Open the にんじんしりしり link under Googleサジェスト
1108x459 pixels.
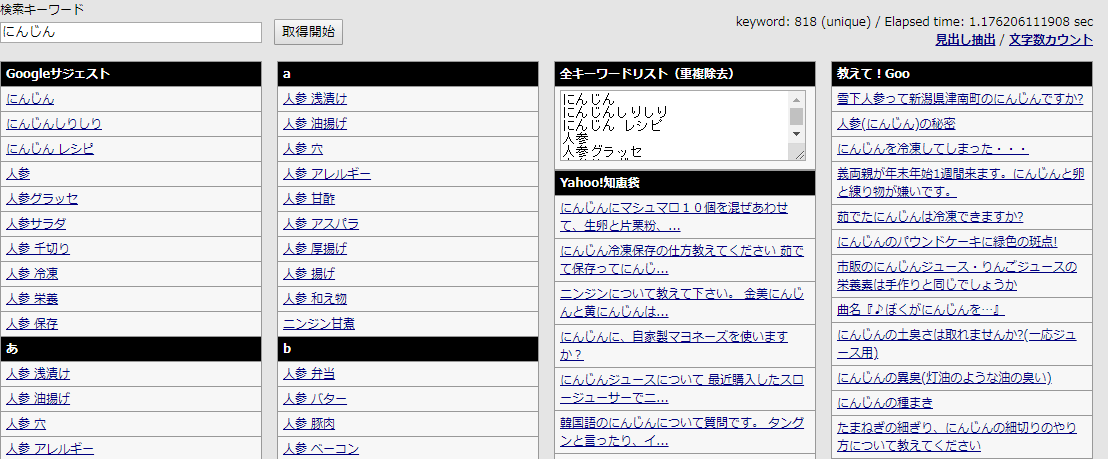pyautogui.click(x=54, y=124)
